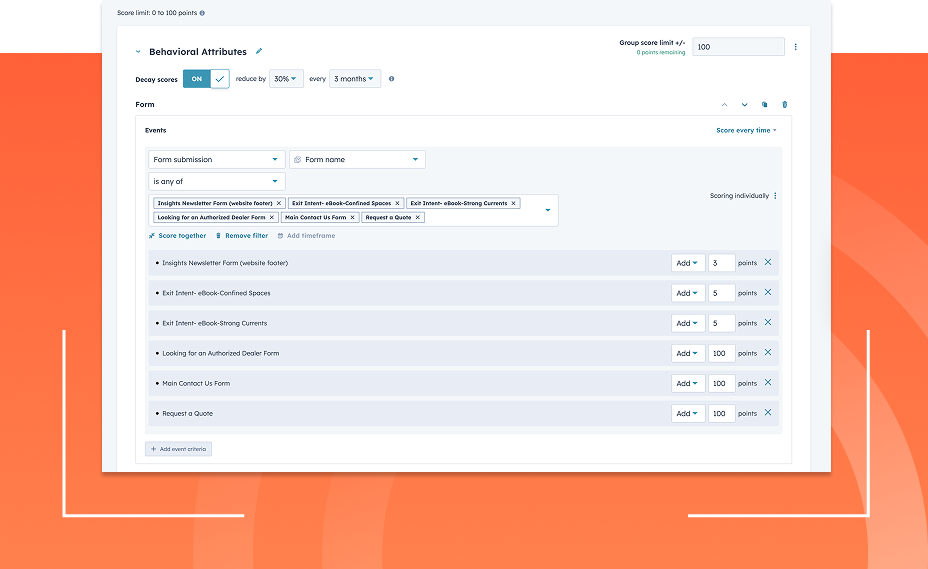Edit points for eBook-Strong Currents
Viewport: 928px width, 569px height.
pyautogui.click(x=721, y=323)
